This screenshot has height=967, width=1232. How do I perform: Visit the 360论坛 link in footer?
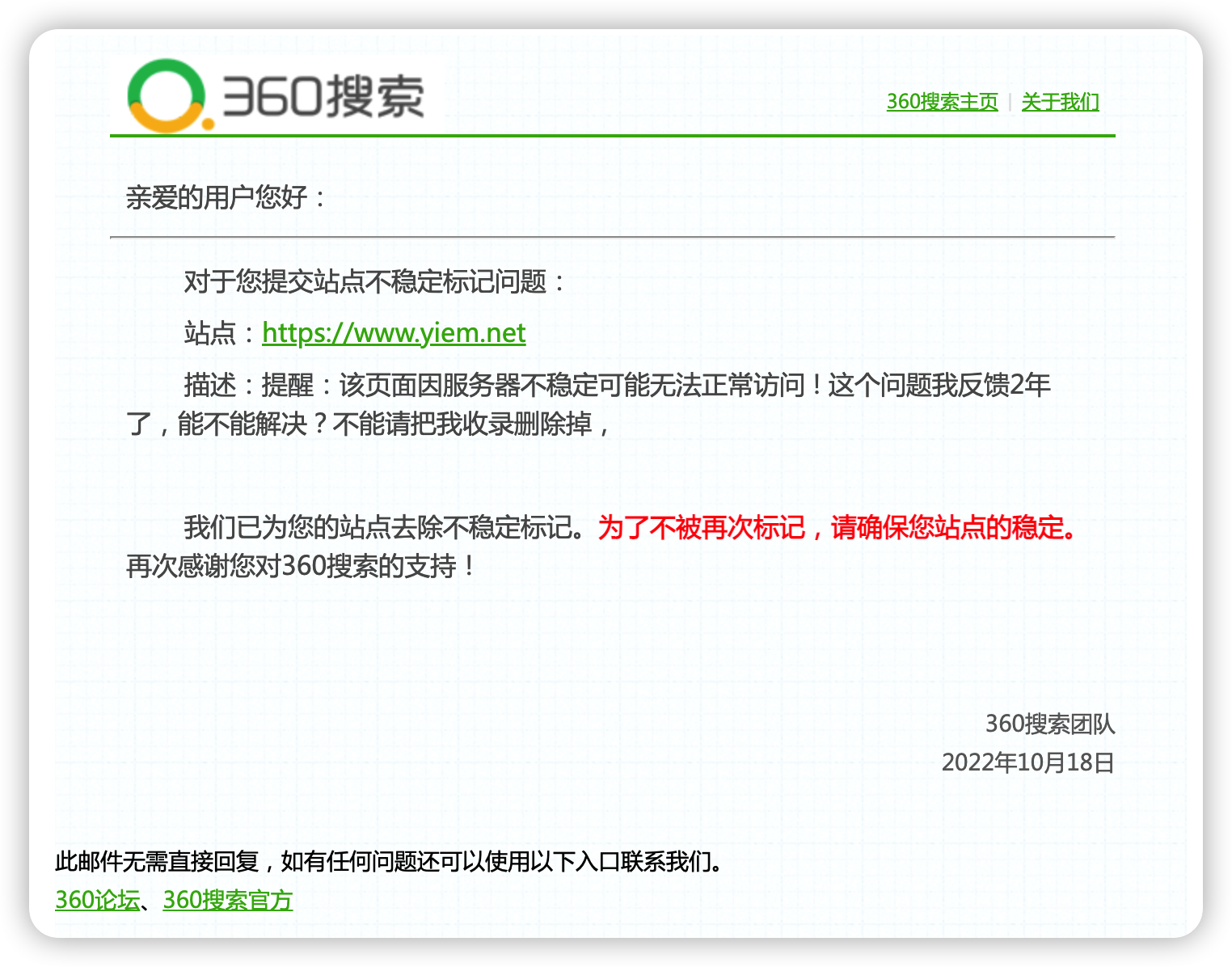tap(97, 900)
